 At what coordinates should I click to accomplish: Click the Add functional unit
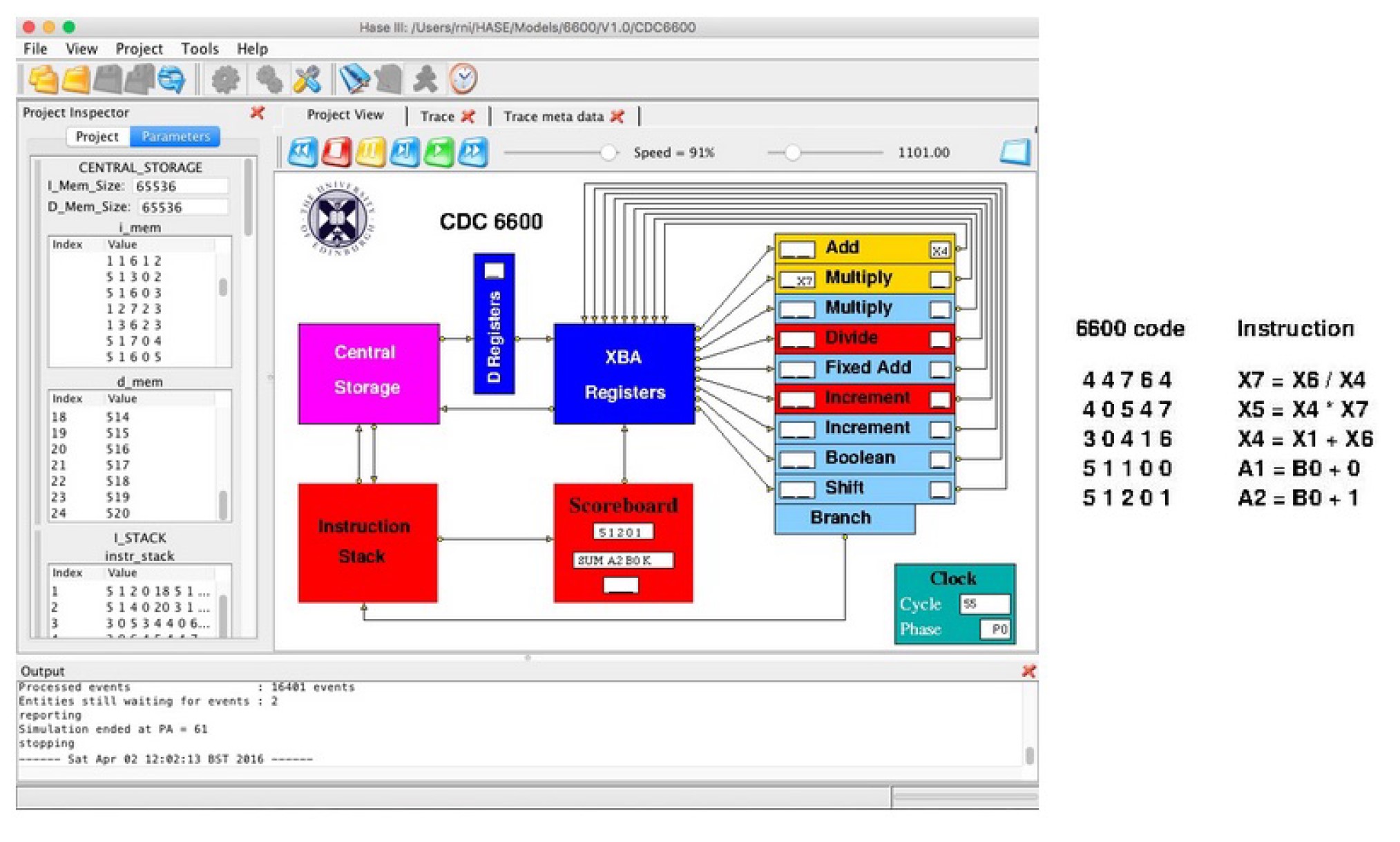(x=865, y=248)
